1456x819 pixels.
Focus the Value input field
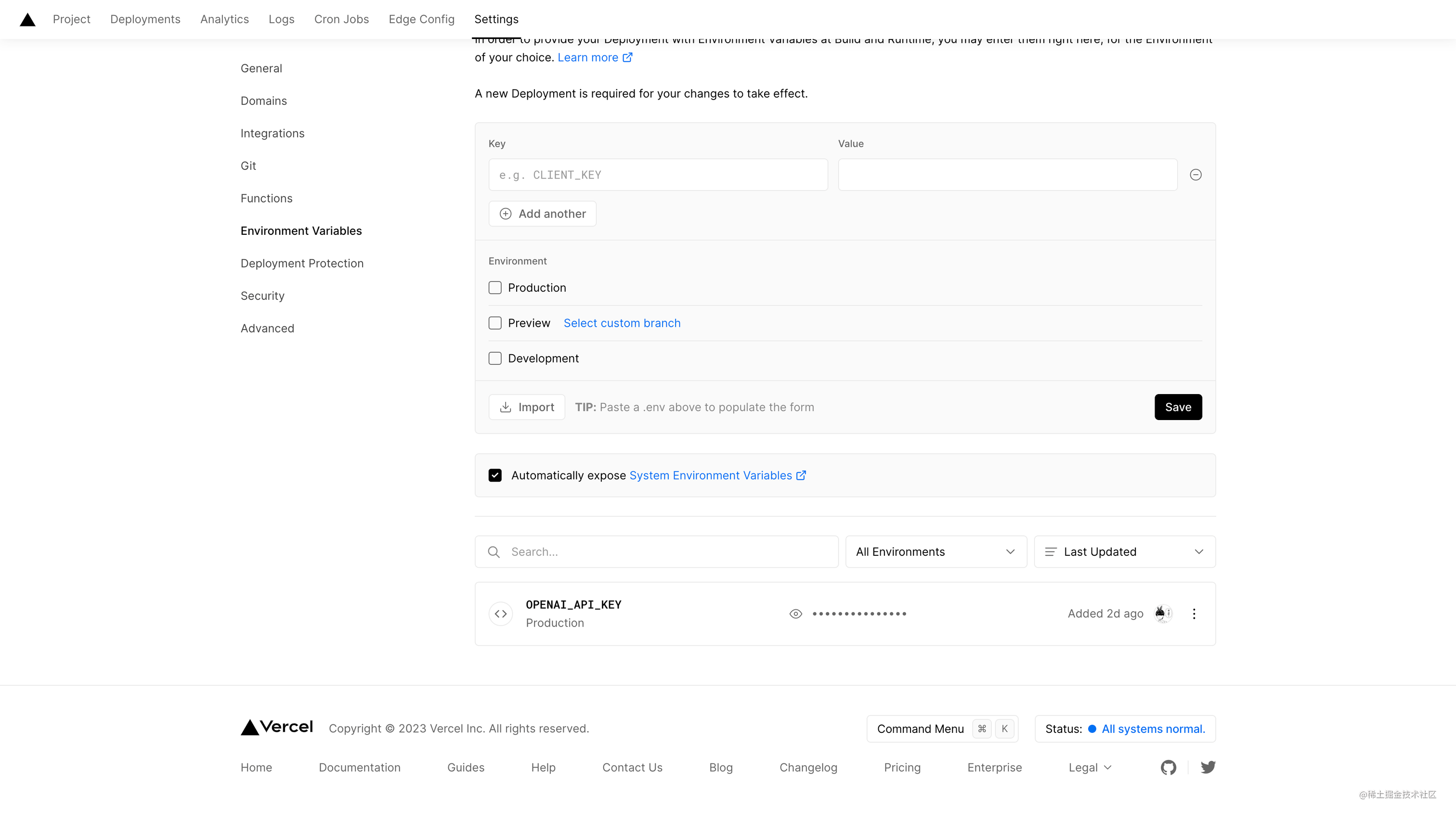click(1007, 175)
